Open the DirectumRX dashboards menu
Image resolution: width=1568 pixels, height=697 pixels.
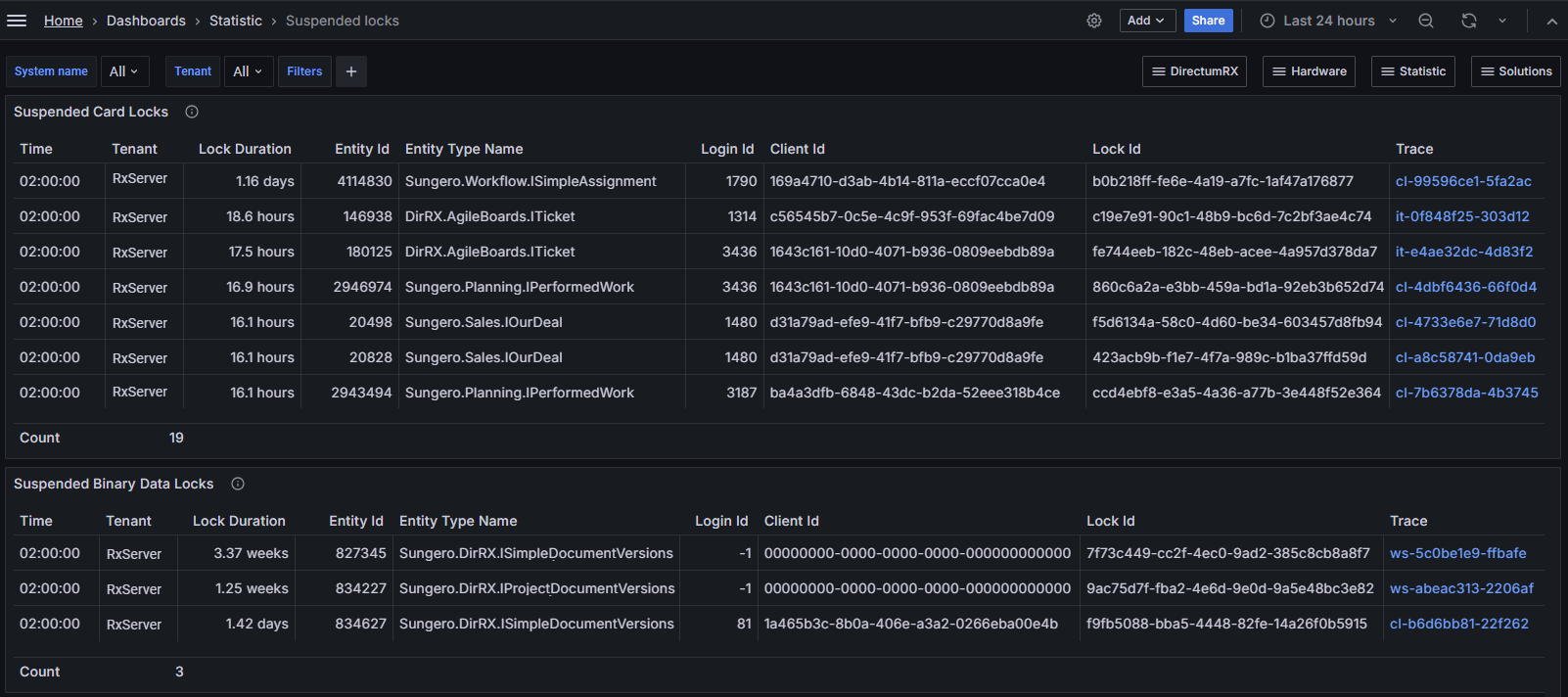1194,71
